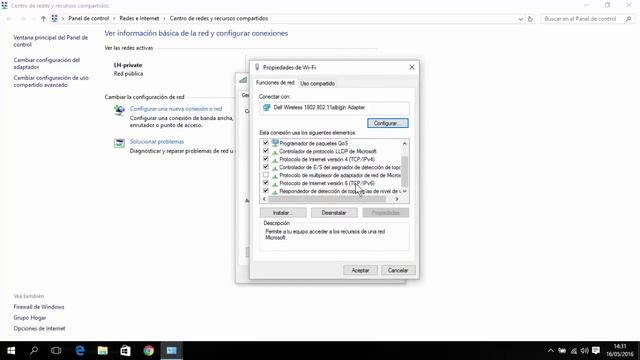640x360 pixels.
Task: Click the search magnifier in the search box
Action: click(x=629, y=19)
